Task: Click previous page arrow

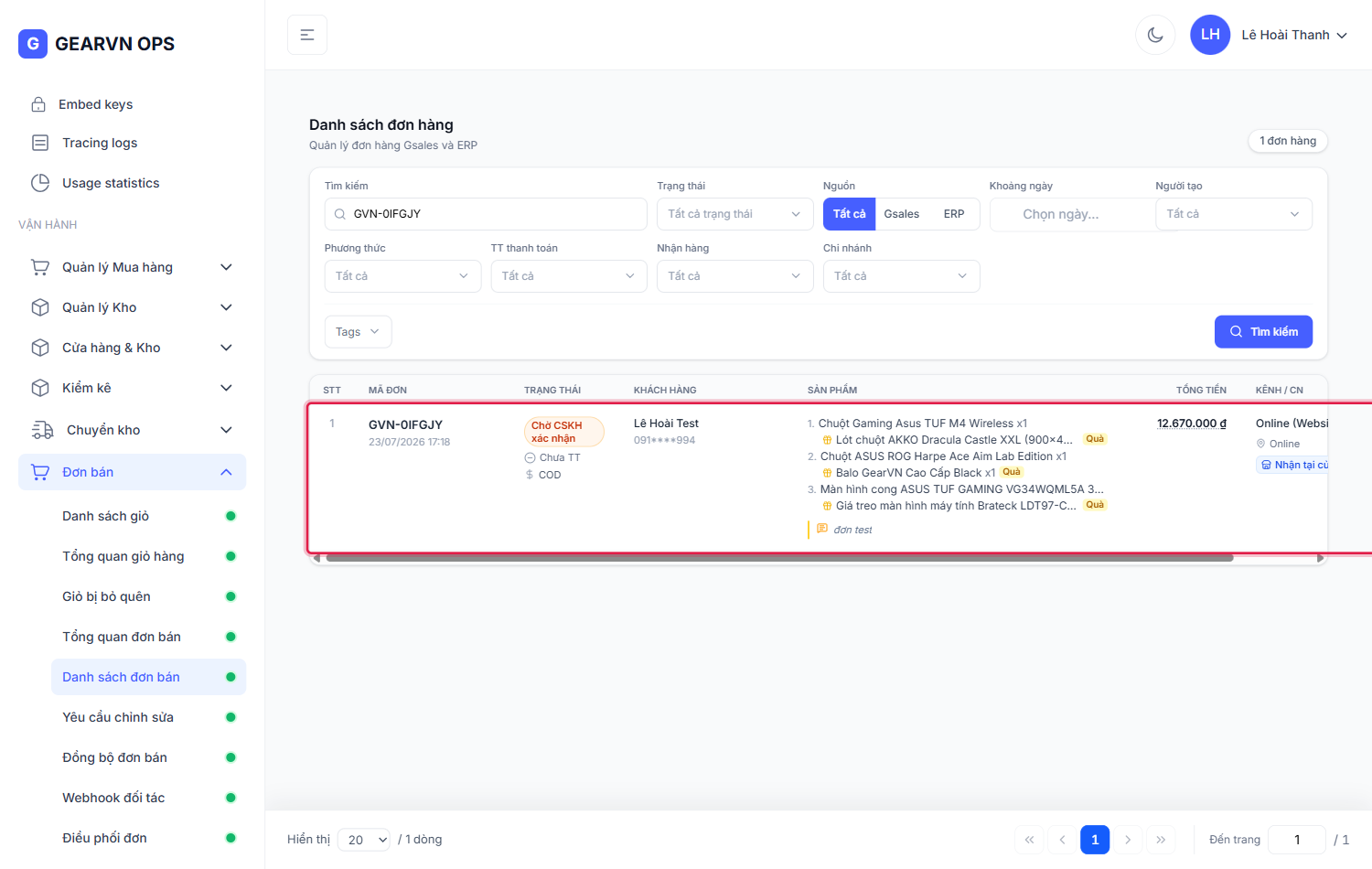Action: tap(1062, 840)
